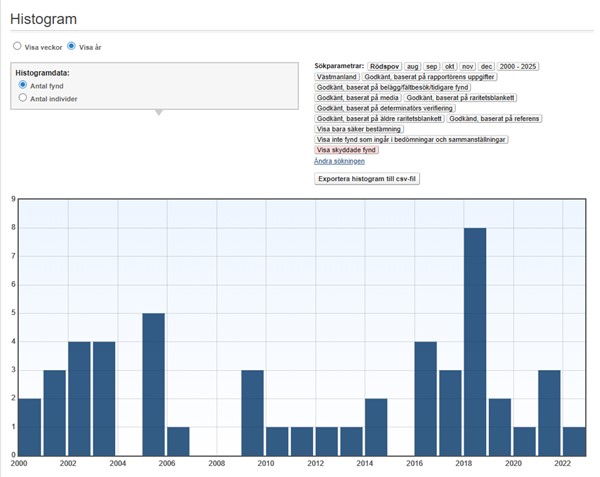600x477 pixels.
Task: Click the 'aug' month tag
Action: click(x=413, y=66)
